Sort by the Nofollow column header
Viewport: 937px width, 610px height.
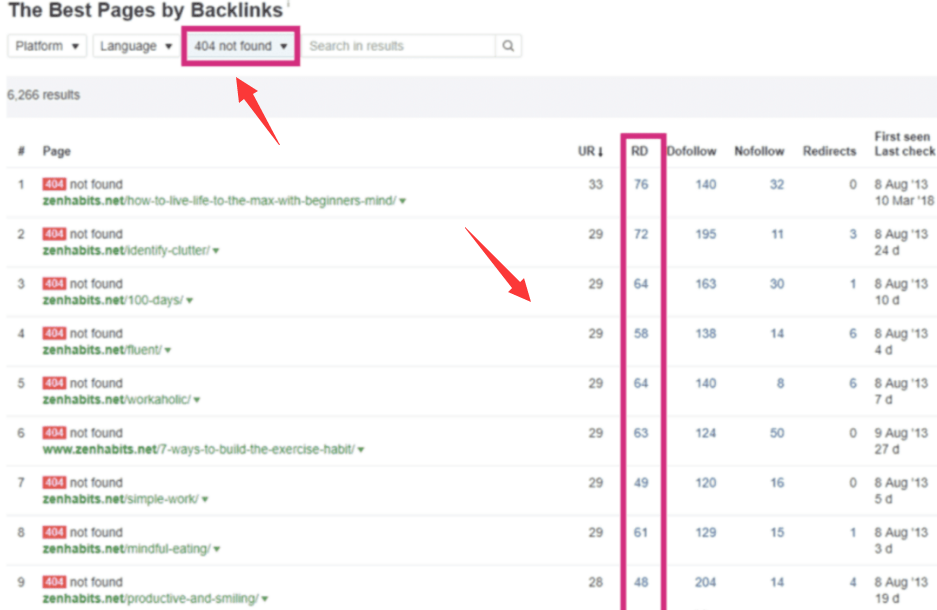point(759,151)
